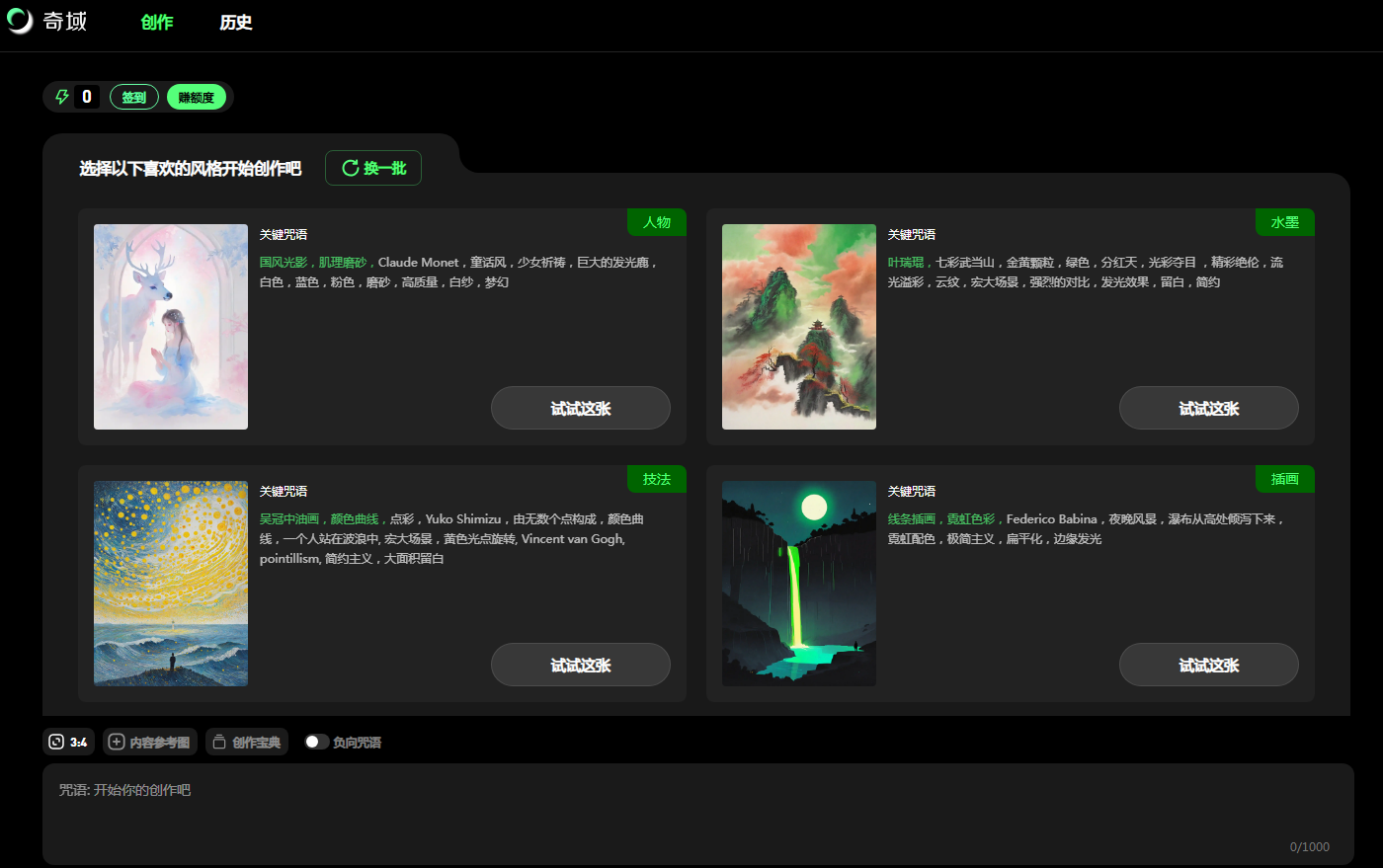The image size is (1383, 868).
Task: Click 关键咒语 label on the 插画 card
Action: coord(912,491)
